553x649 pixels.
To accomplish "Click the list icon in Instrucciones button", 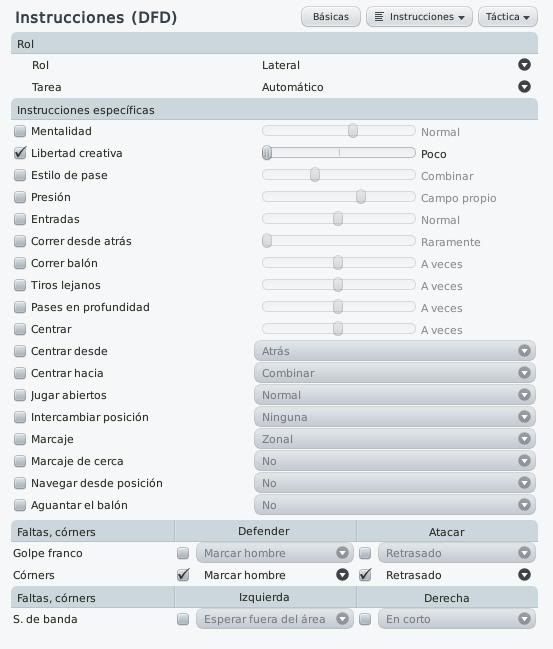I will pos(379,17).
